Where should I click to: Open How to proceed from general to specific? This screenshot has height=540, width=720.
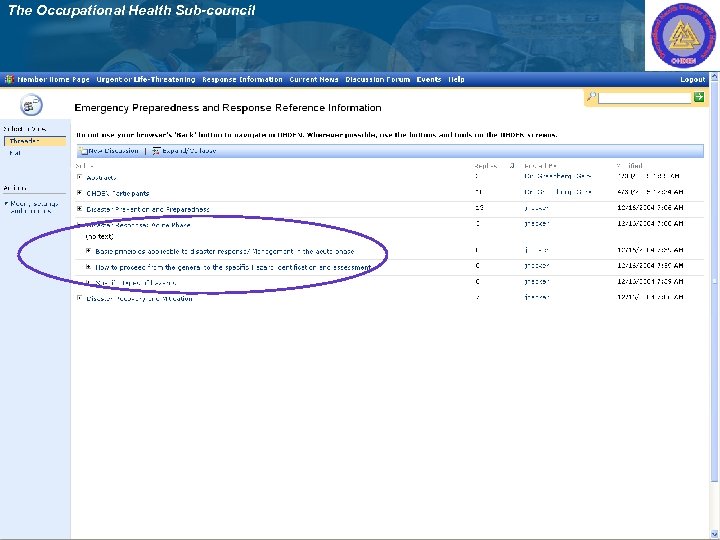tap(233, 267)
